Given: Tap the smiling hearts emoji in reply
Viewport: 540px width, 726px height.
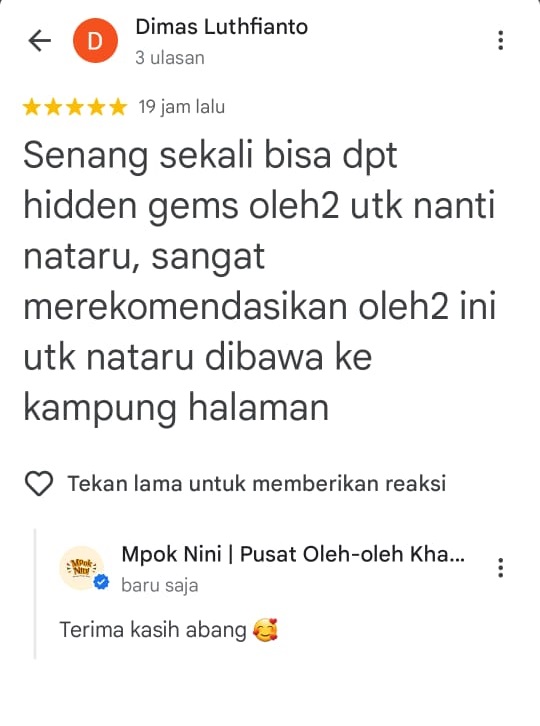Looking at the screenshot, I should click(265, 630).
